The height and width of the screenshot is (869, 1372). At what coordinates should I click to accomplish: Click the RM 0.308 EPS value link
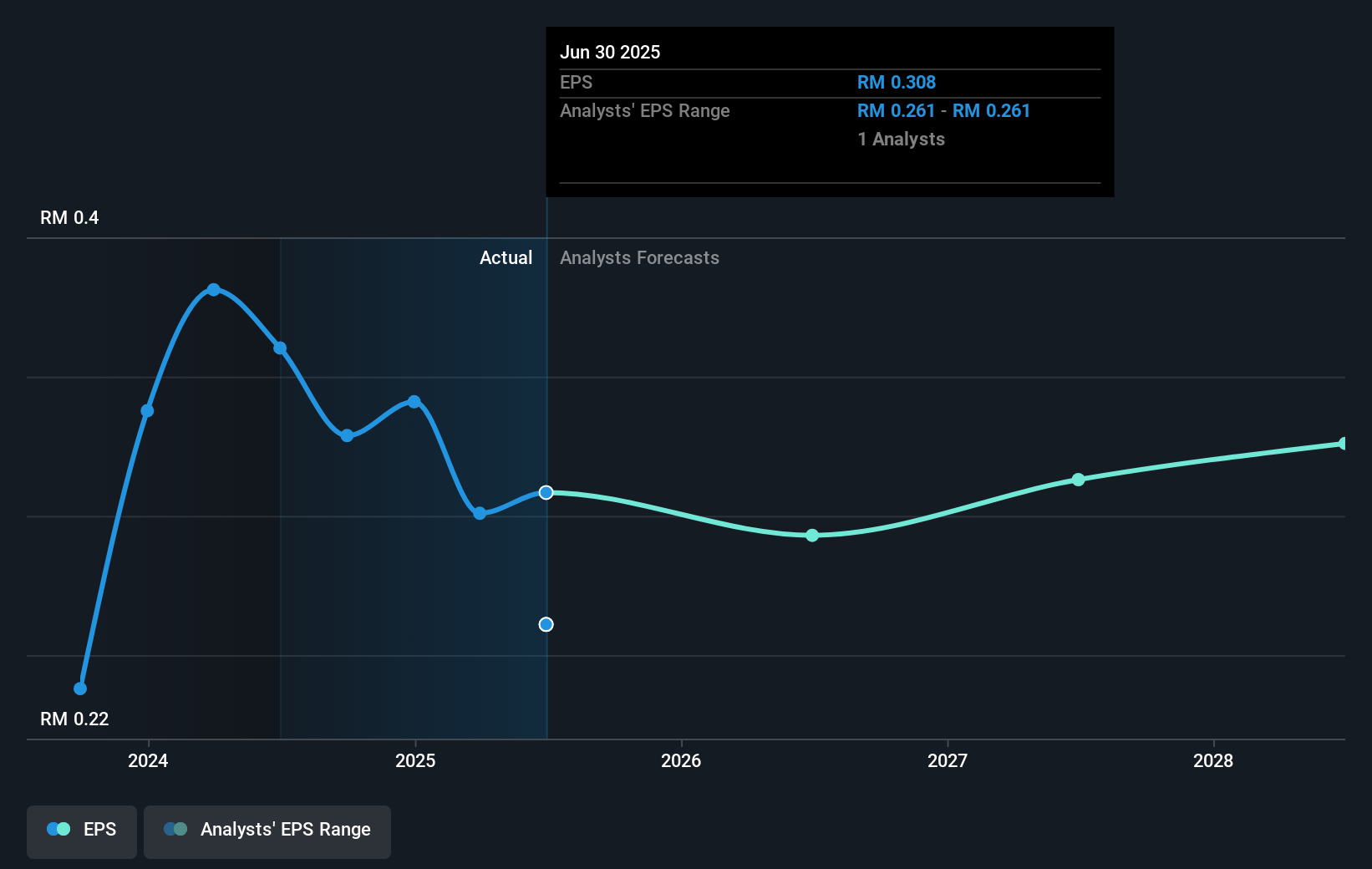(897, 82)
